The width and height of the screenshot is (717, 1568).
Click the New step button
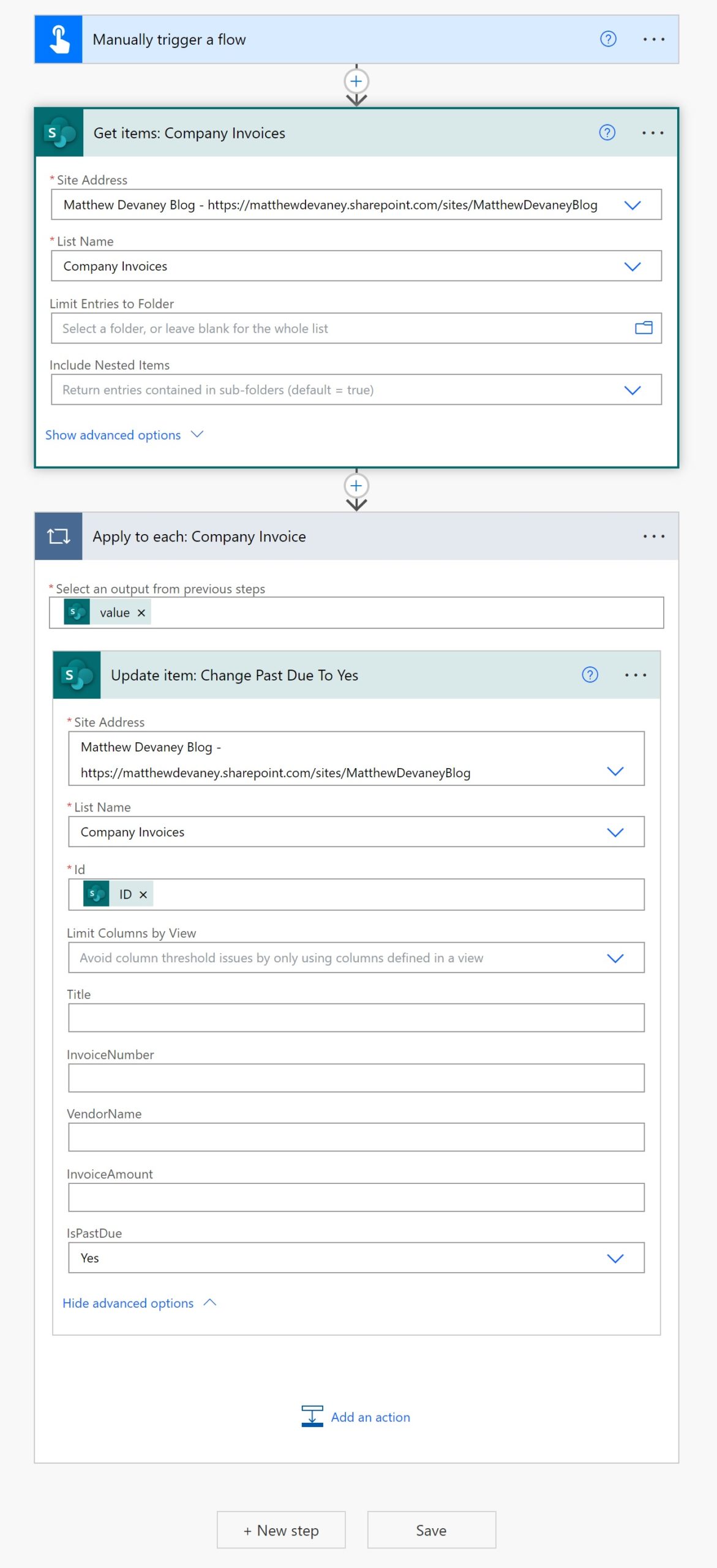coord(281,1530)
